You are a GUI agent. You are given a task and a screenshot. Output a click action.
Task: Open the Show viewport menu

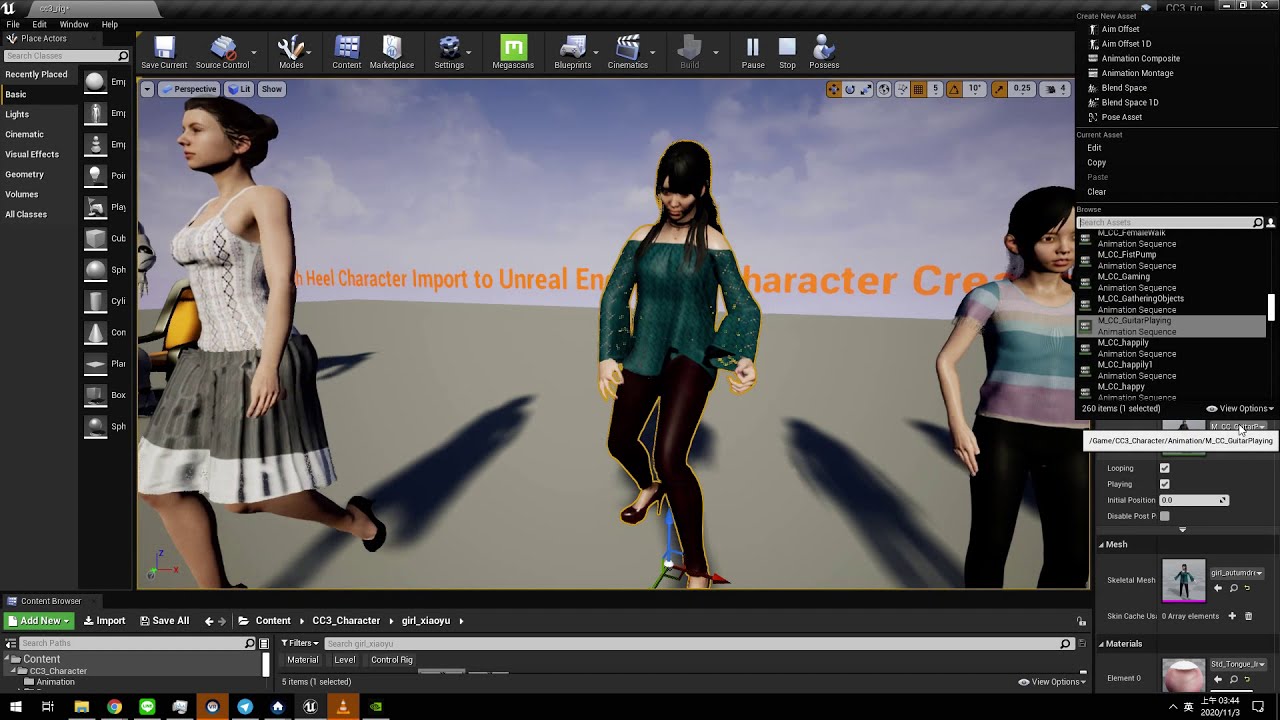pos(272,89)
